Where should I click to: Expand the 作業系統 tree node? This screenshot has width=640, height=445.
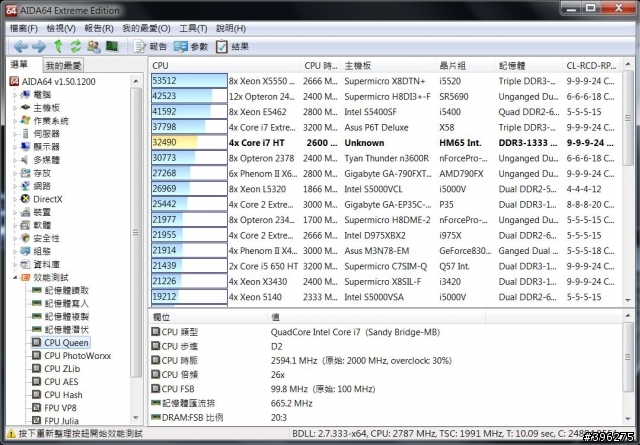coord(15,121)
